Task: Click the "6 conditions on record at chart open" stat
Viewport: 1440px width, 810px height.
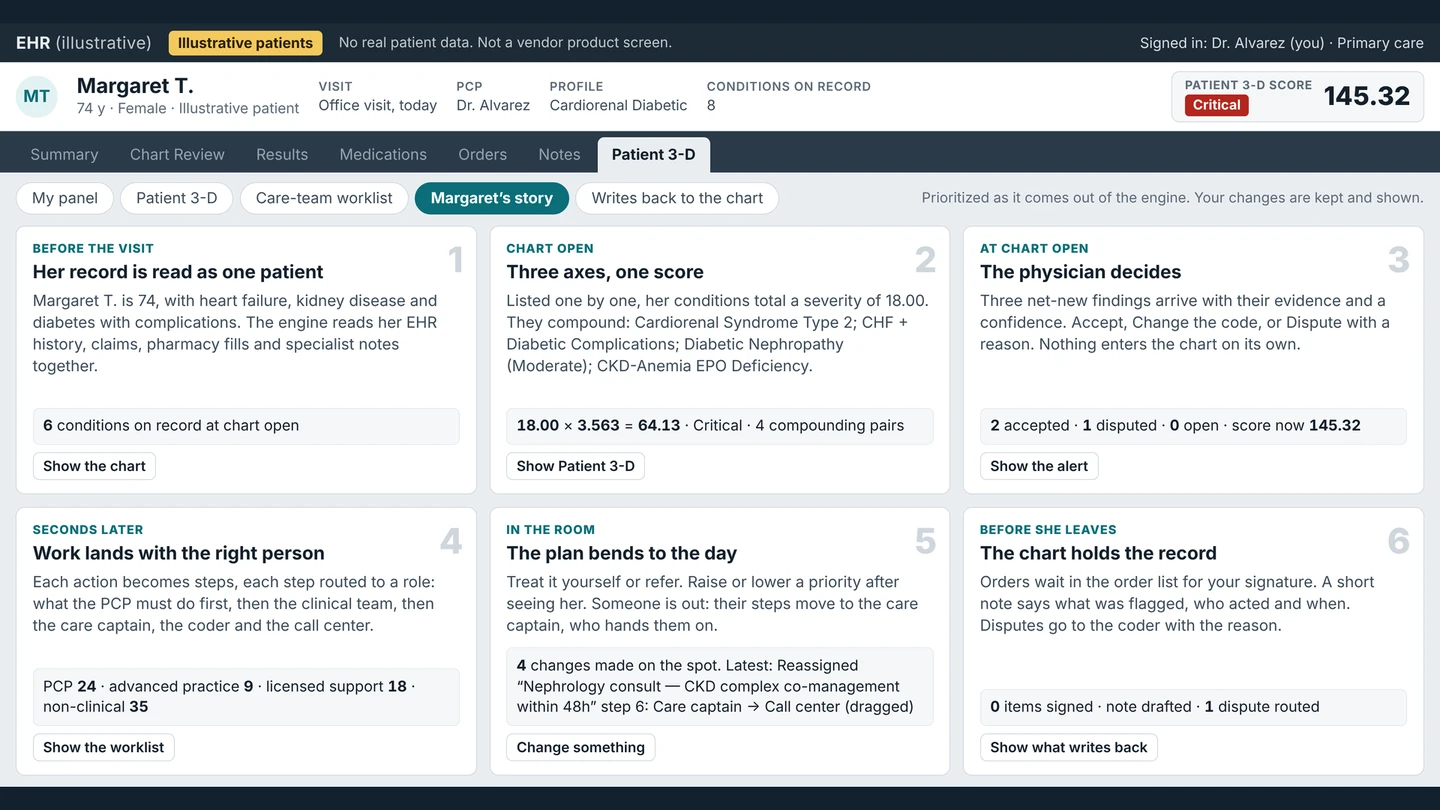Action: tap(246, 426)
